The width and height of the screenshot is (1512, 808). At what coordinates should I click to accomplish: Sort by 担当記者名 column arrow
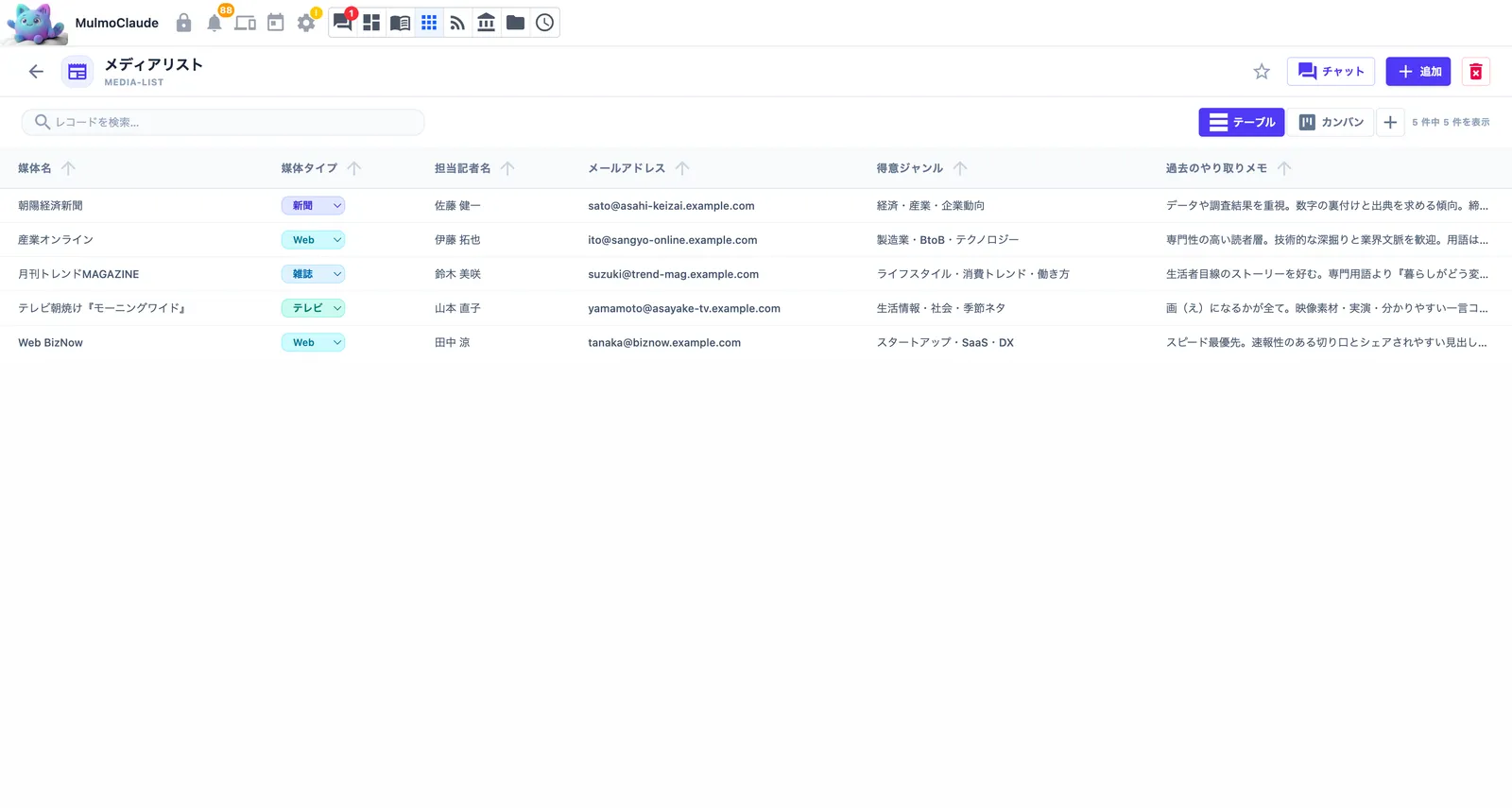coord(507,168)
